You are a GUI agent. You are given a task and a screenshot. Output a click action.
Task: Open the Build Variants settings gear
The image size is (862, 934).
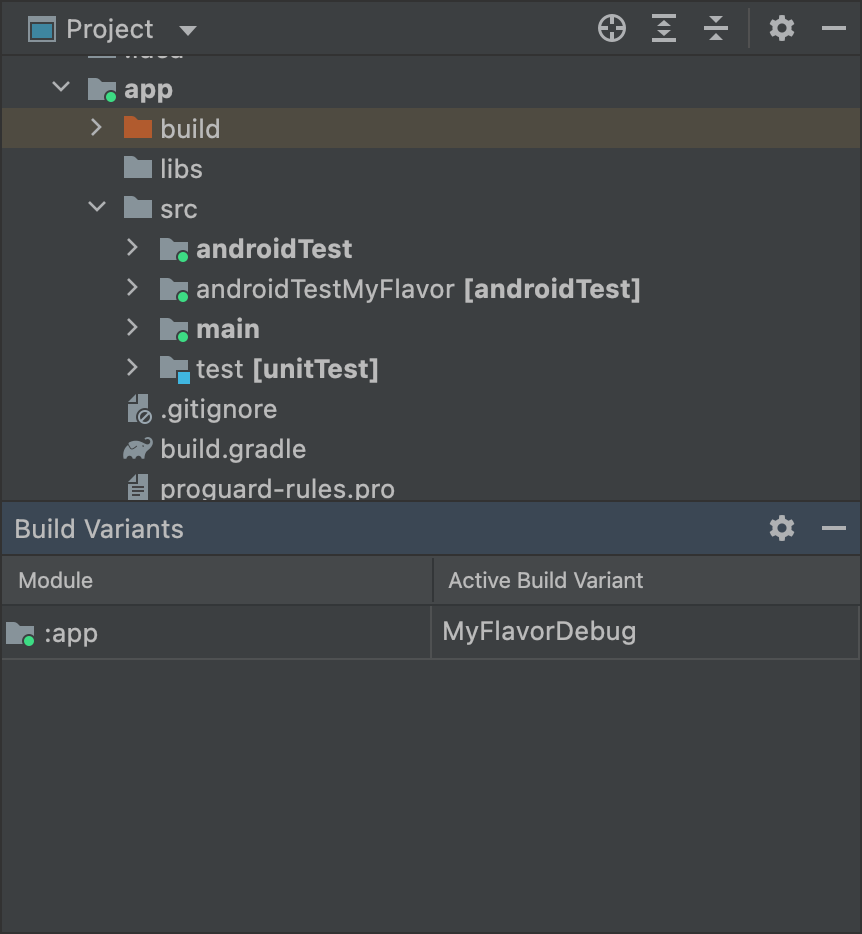781,528
